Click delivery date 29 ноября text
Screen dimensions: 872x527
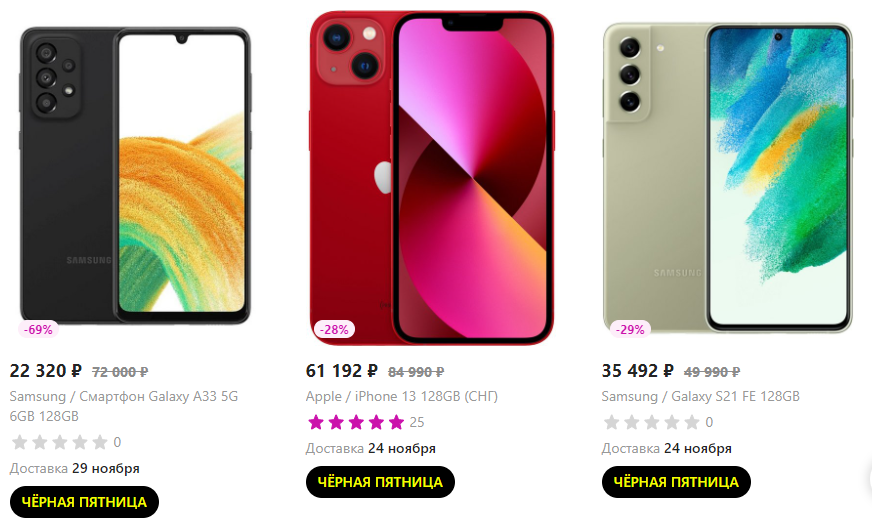(x=106, y=469)
